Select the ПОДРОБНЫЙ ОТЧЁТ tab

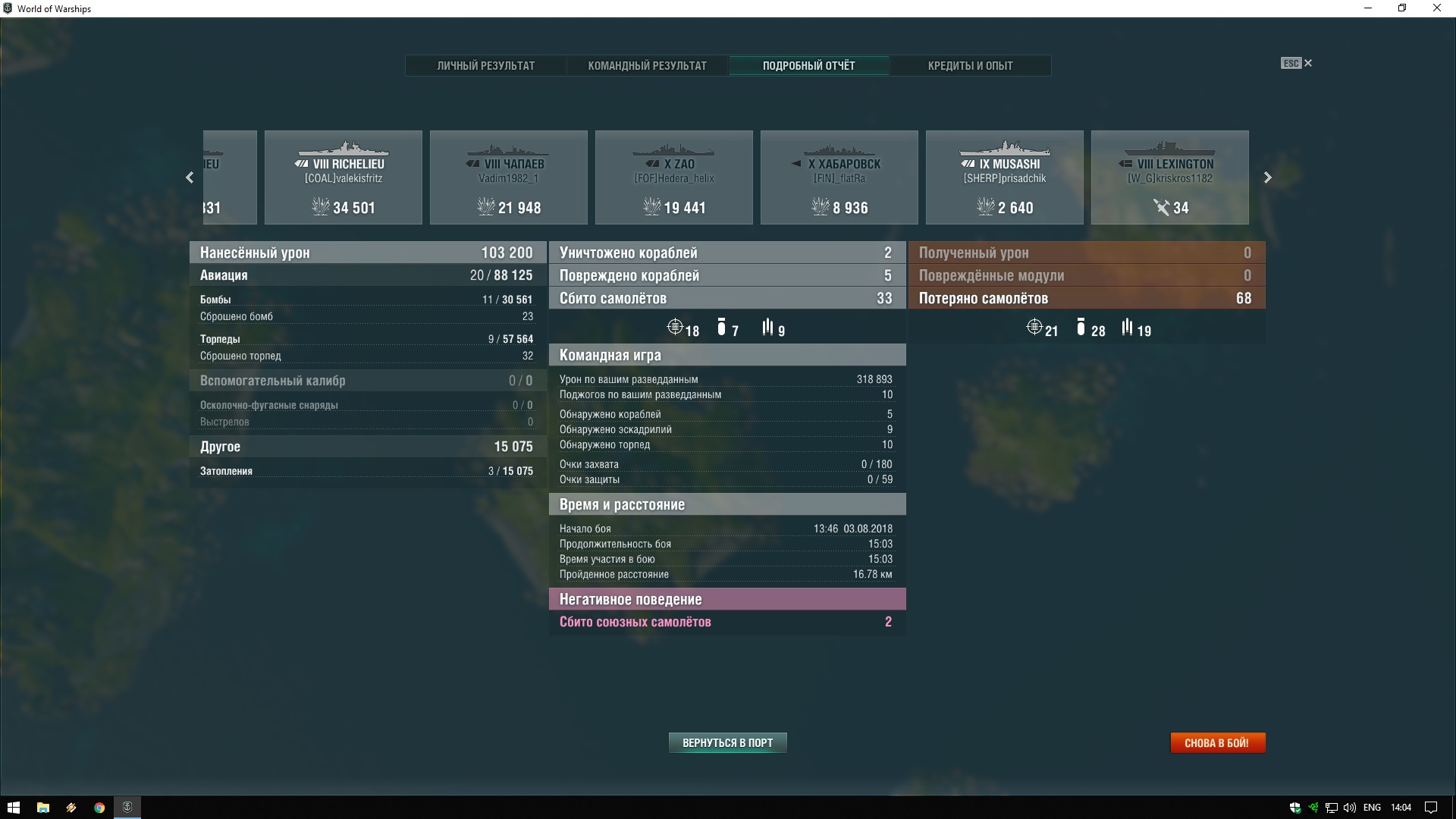[x=809, y=66]
